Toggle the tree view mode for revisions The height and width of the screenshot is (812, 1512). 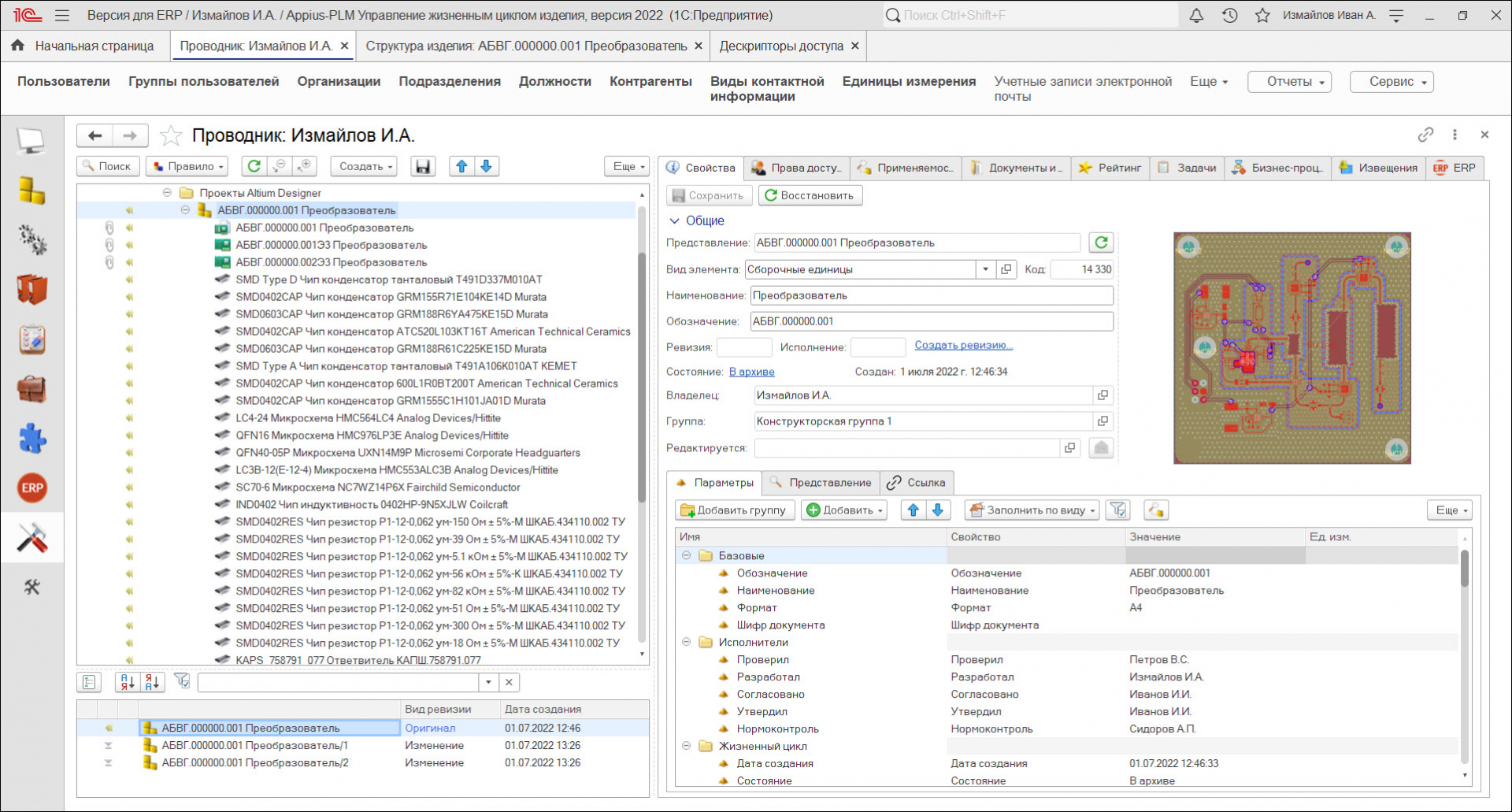89,682
